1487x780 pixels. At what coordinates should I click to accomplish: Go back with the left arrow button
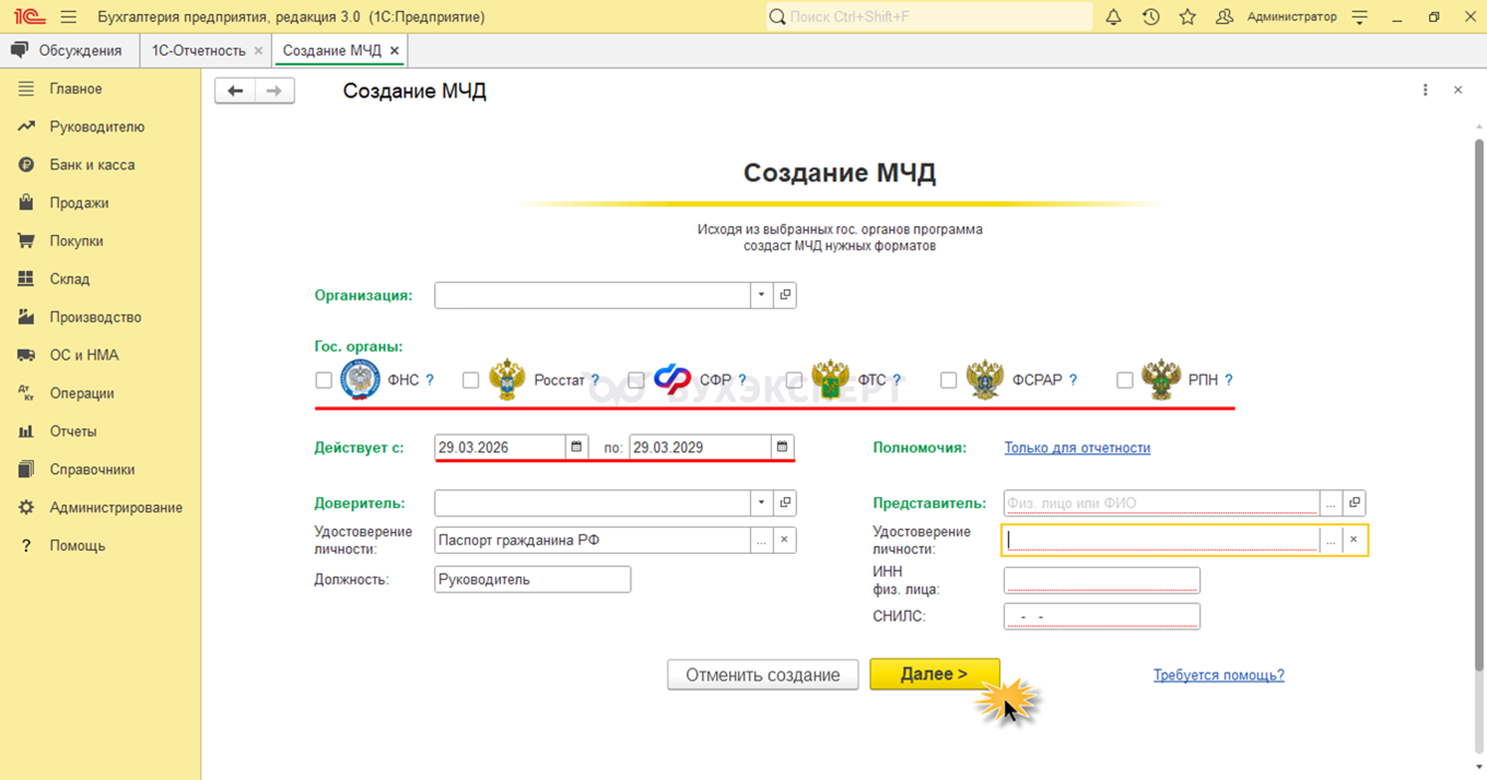pyautogui.click(x=235, y=91)
